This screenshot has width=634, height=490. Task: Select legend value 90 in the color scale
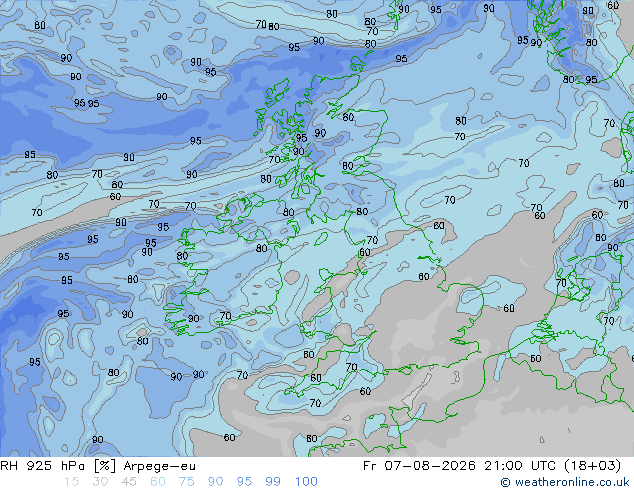coord(215,482)
